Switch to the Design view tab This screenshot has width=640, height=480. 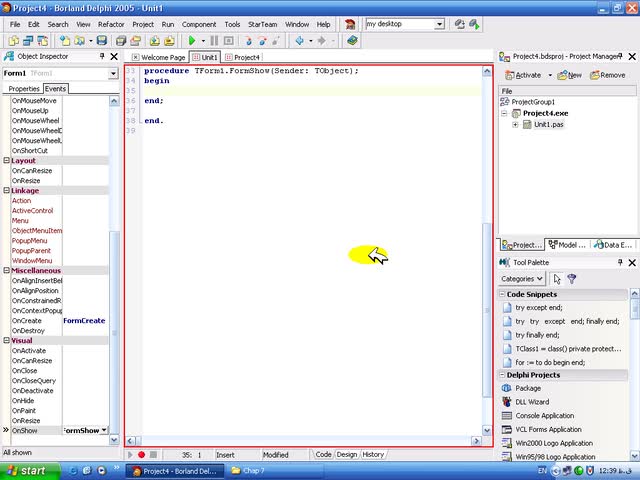click(347, 454)
